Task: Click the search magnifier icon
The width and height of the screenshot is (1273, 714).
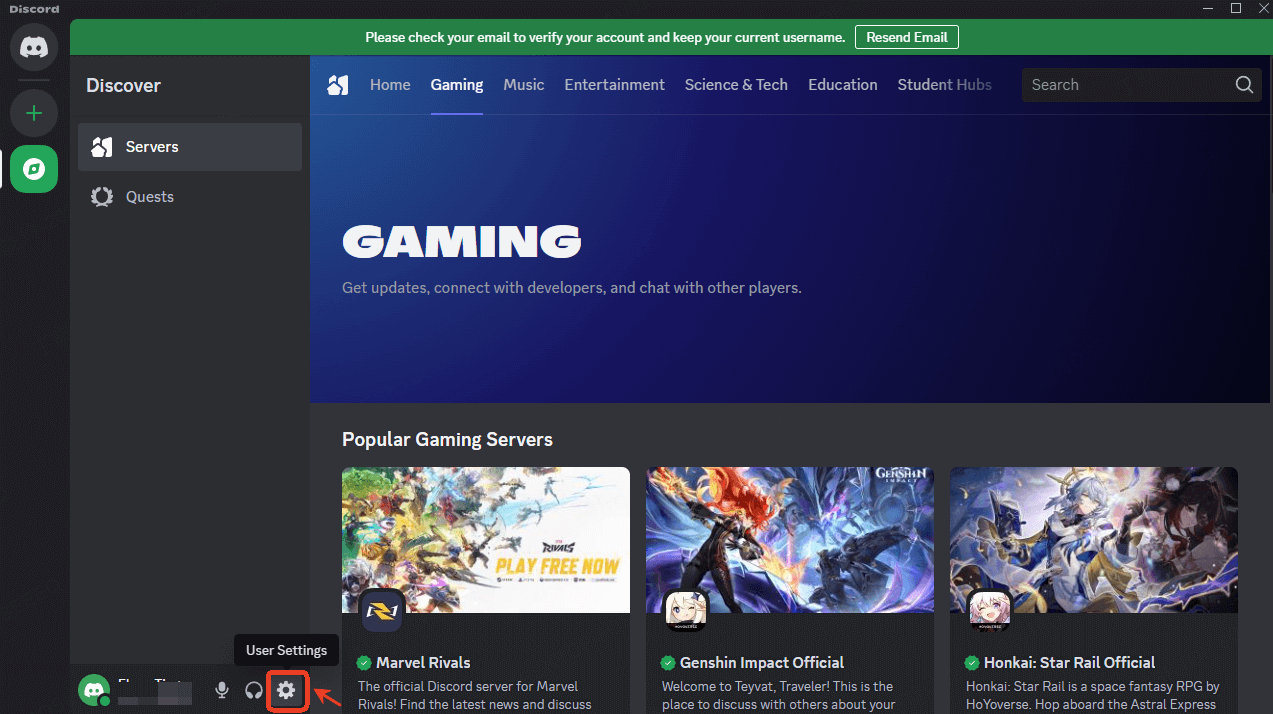Action: pos(1244,85)
